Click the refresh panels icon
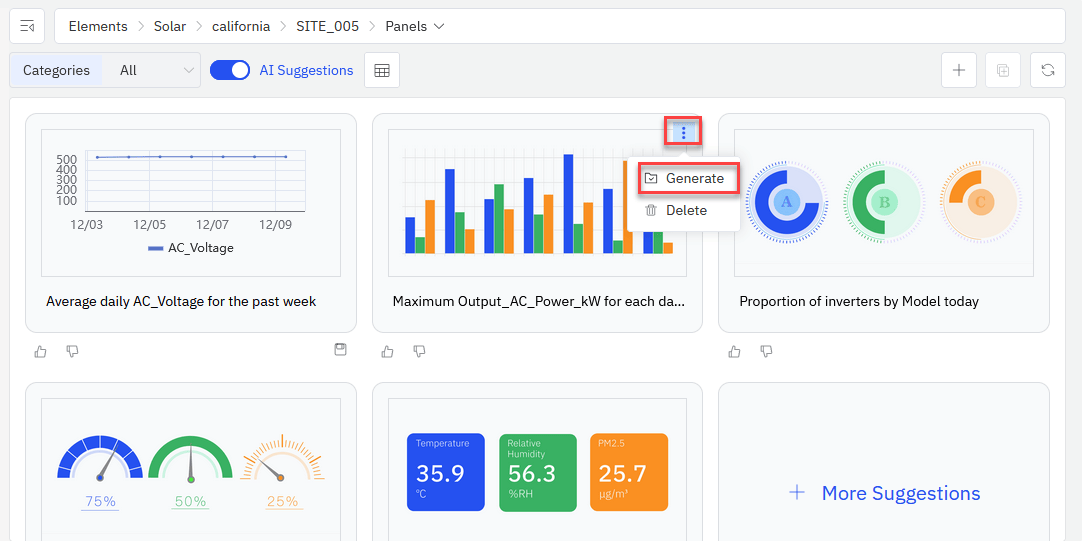The width and height of the screenshot is (1082, 541). click(1047, 70)
